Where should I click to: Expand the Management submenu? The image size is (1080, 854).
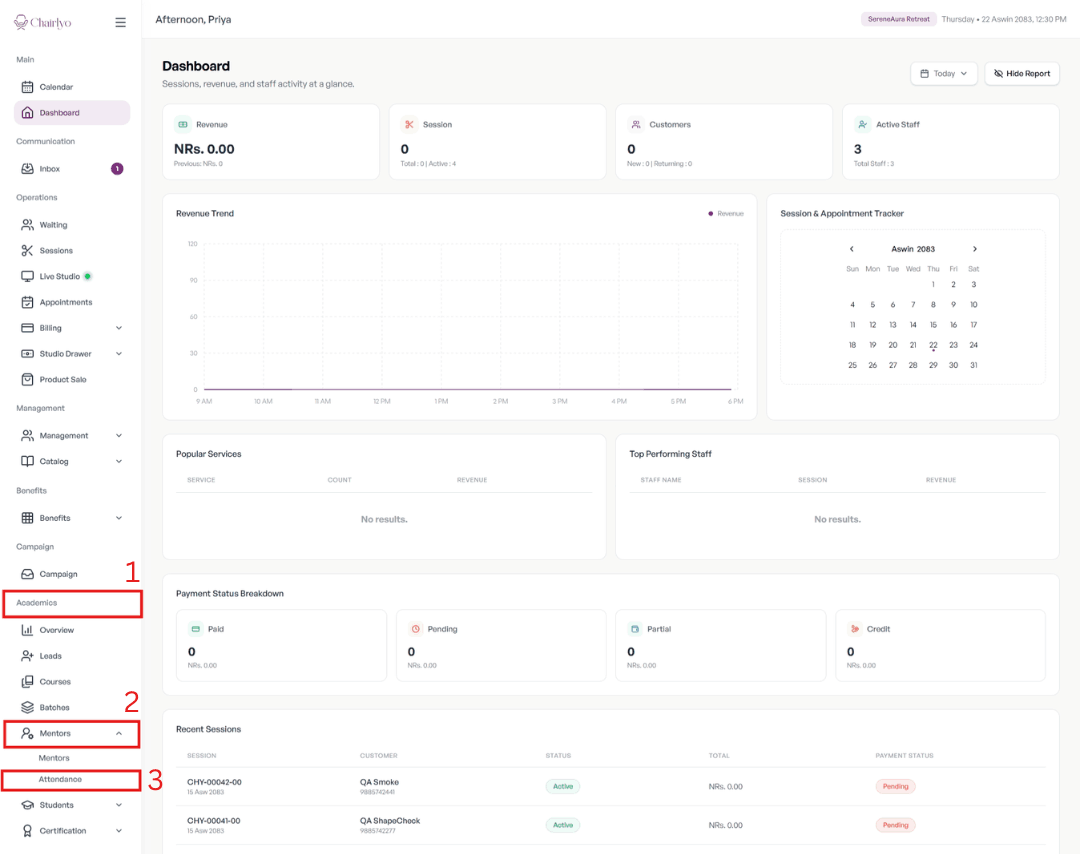119,435
